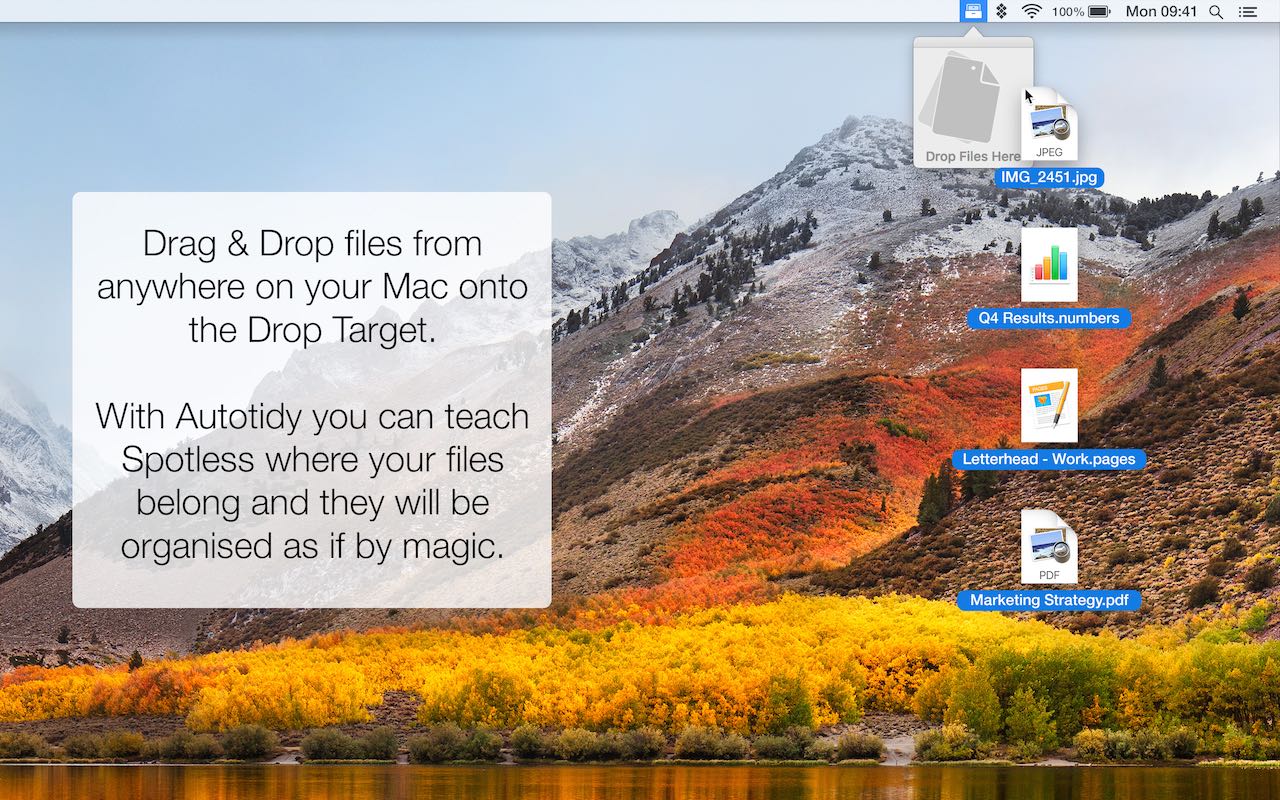Click the Q4 Results.numbers filename label
Viewport: 1280px width, 800px height.
click(x=1048, y=319)
